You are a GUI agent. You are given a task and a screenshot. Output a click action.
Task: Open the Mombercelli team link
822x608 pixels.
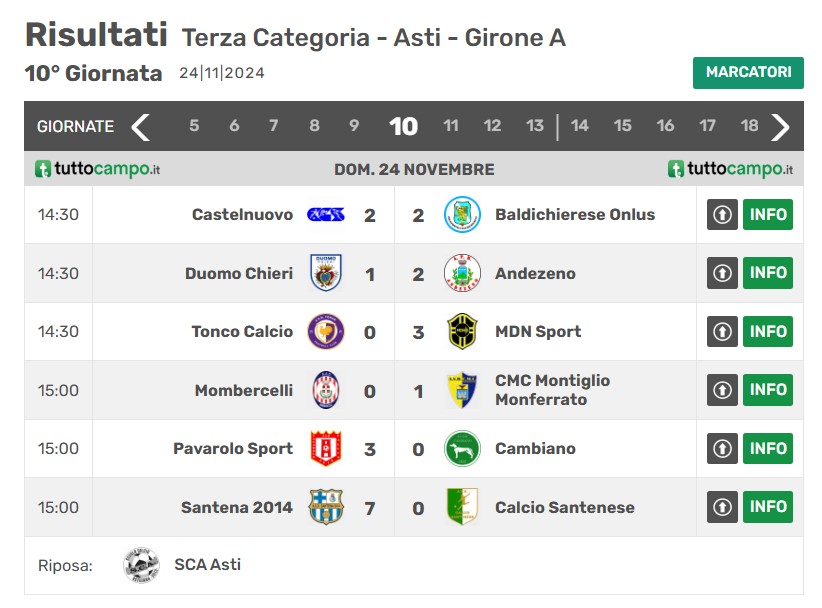[x=243, y=390]
